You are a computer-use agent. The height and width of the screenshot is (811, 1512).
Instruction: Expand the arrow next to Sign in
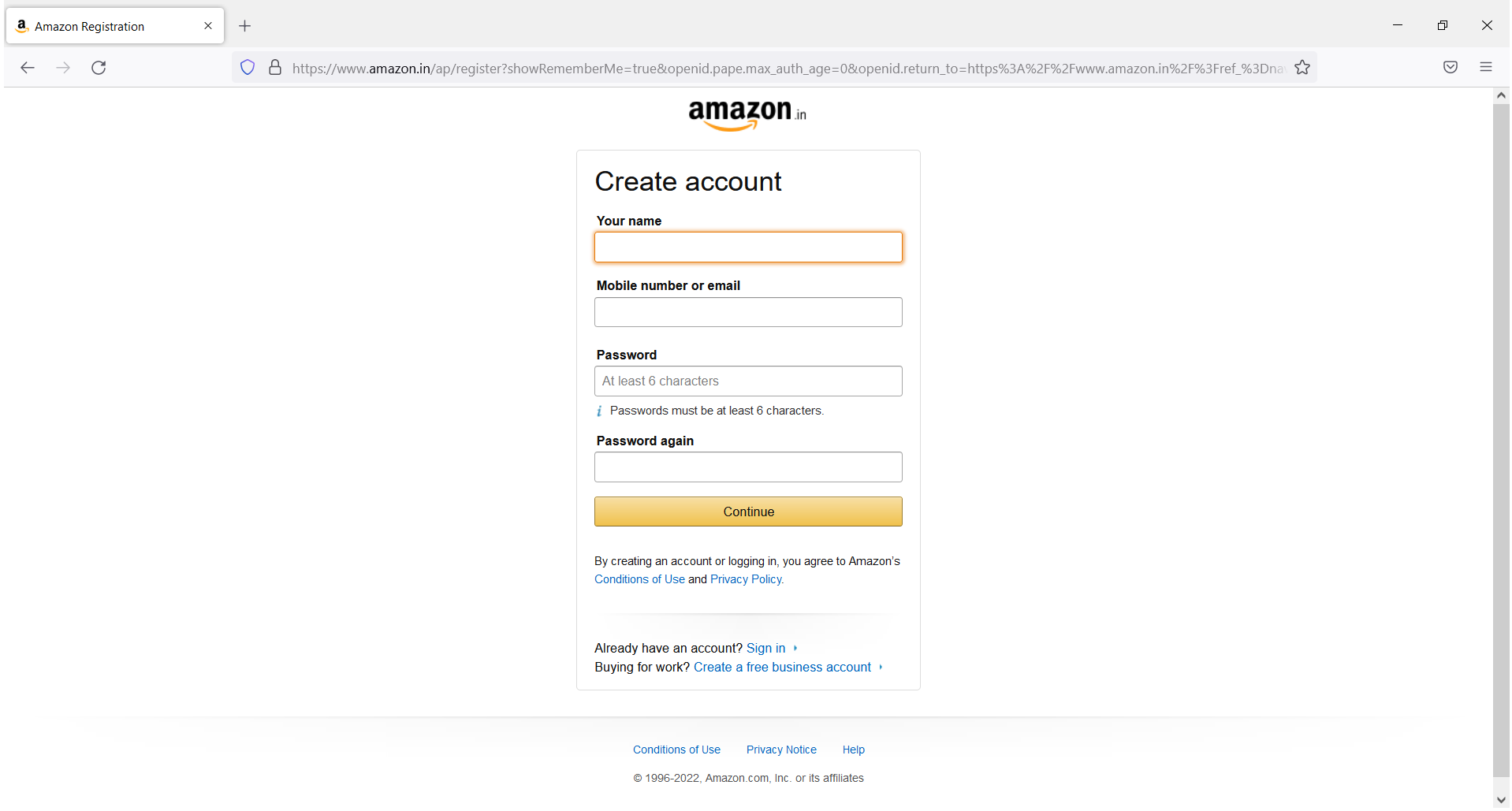(x=794, y=648)
